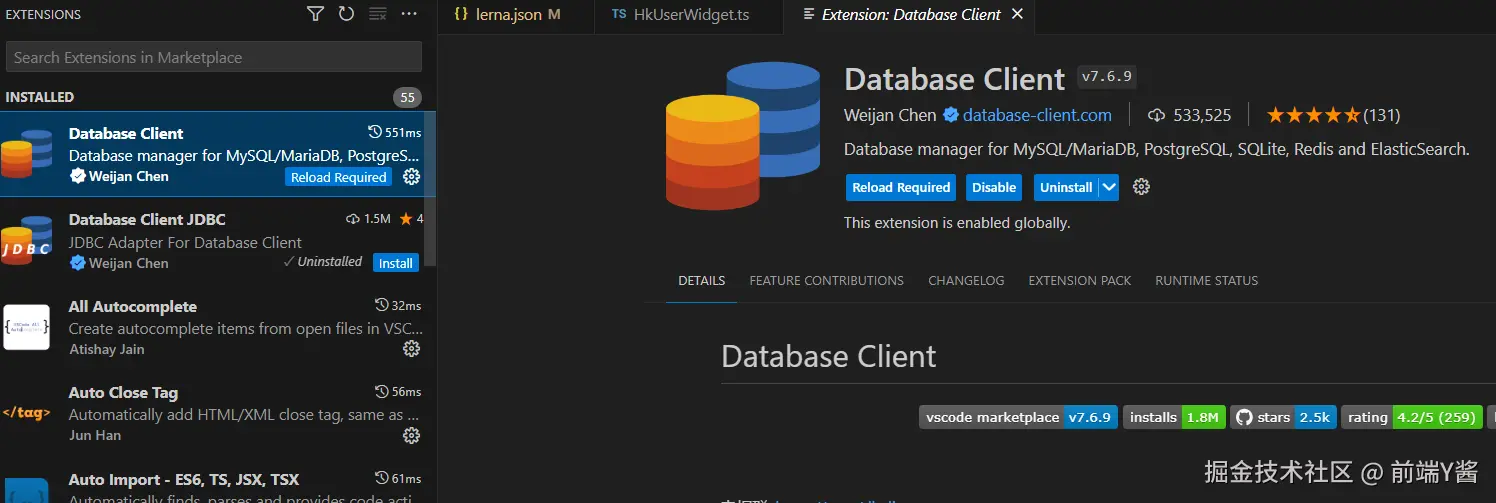The image size is (1496, 503).
Task: Open gear icon next to Uninstall button
Action: [1142, 187]
